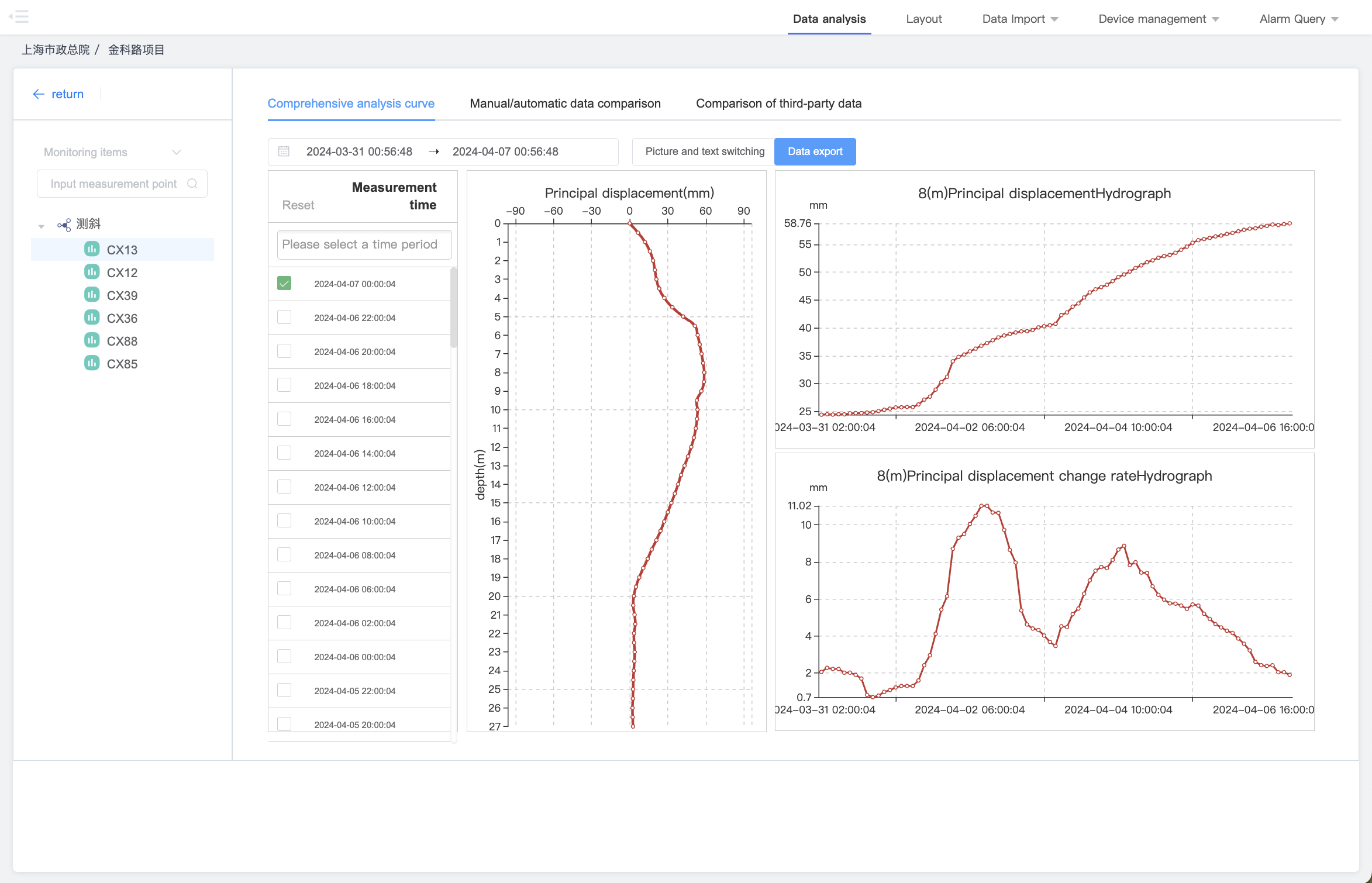Image resolution: width=1372 pixels, height=883 pixels.
Task: Check the 2024-04-06 20:00:04 checkbox
Action: pyautogui.click(x=284, y=351)
